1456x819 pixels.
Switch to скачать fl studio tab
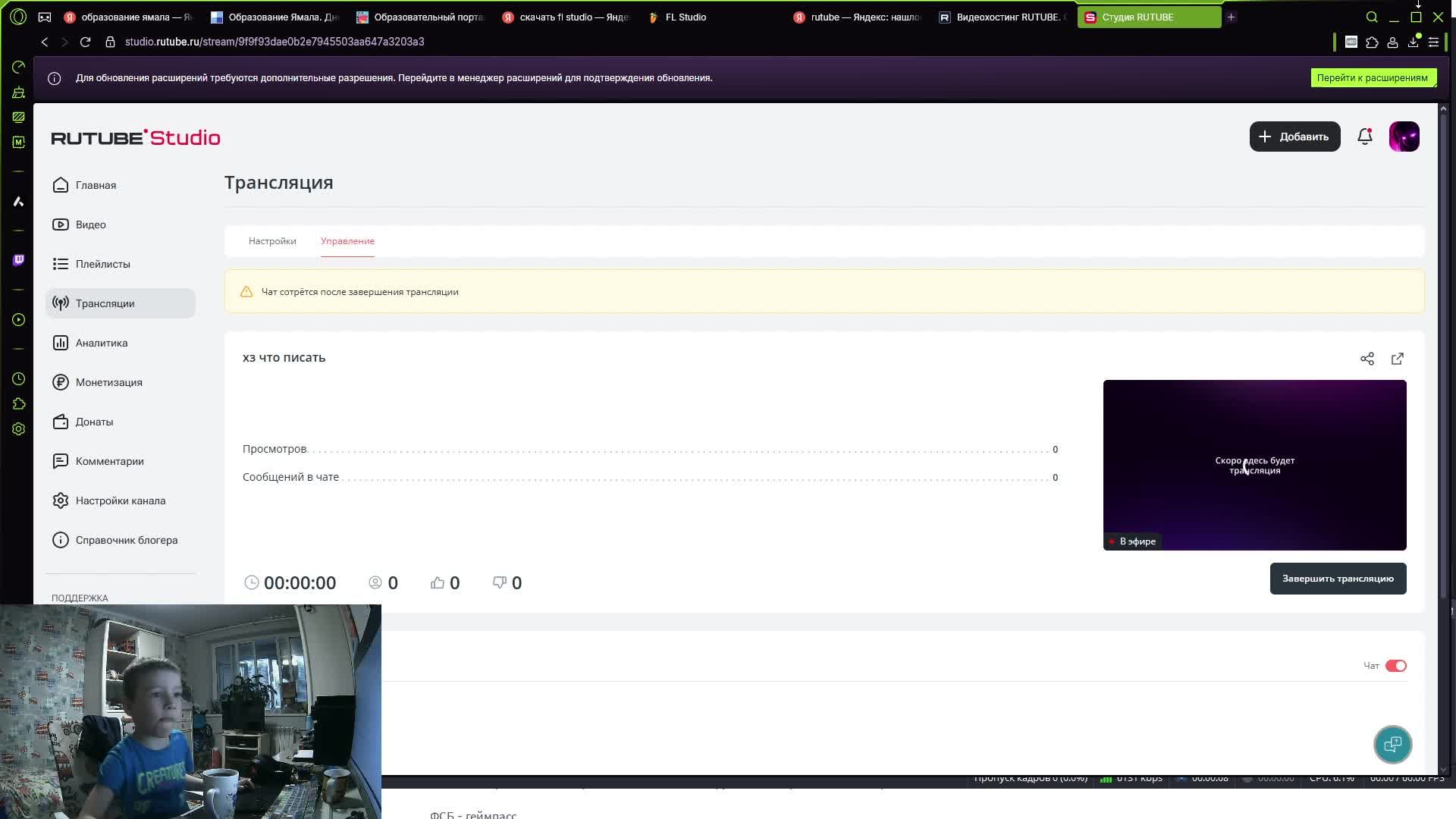566,17
